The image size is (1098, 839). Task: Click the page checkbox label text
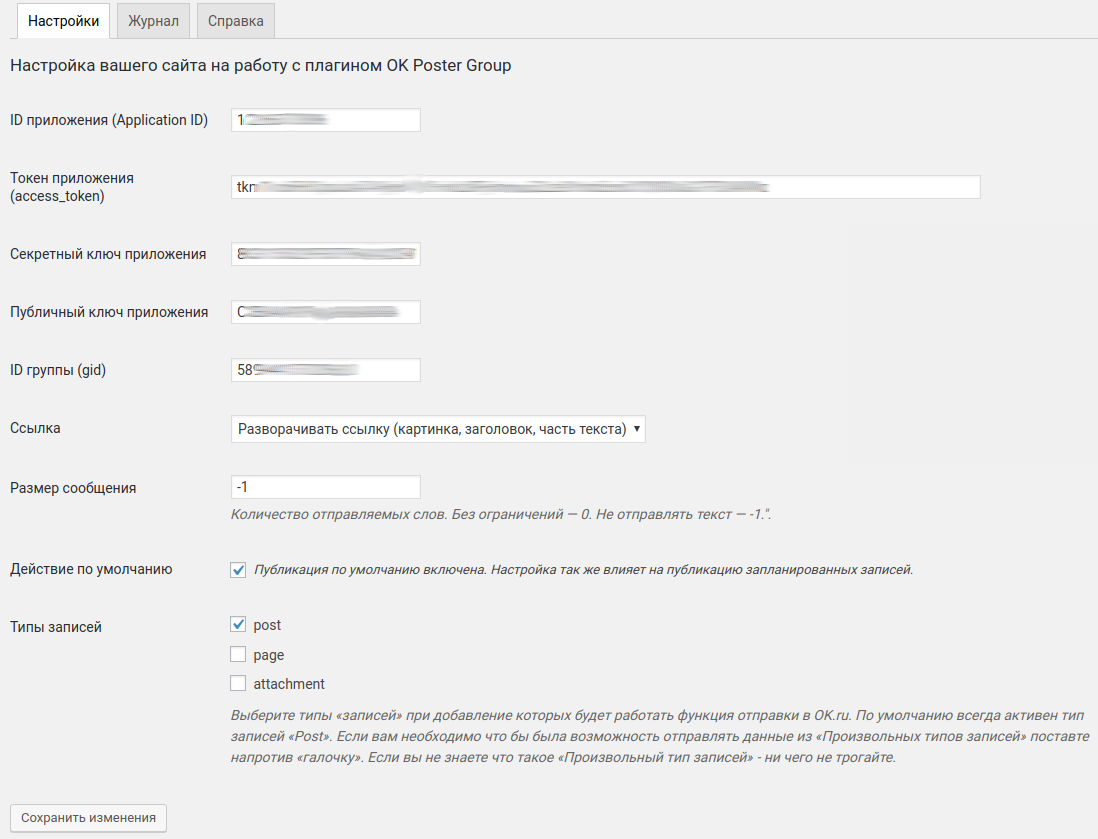coord(269,656)
